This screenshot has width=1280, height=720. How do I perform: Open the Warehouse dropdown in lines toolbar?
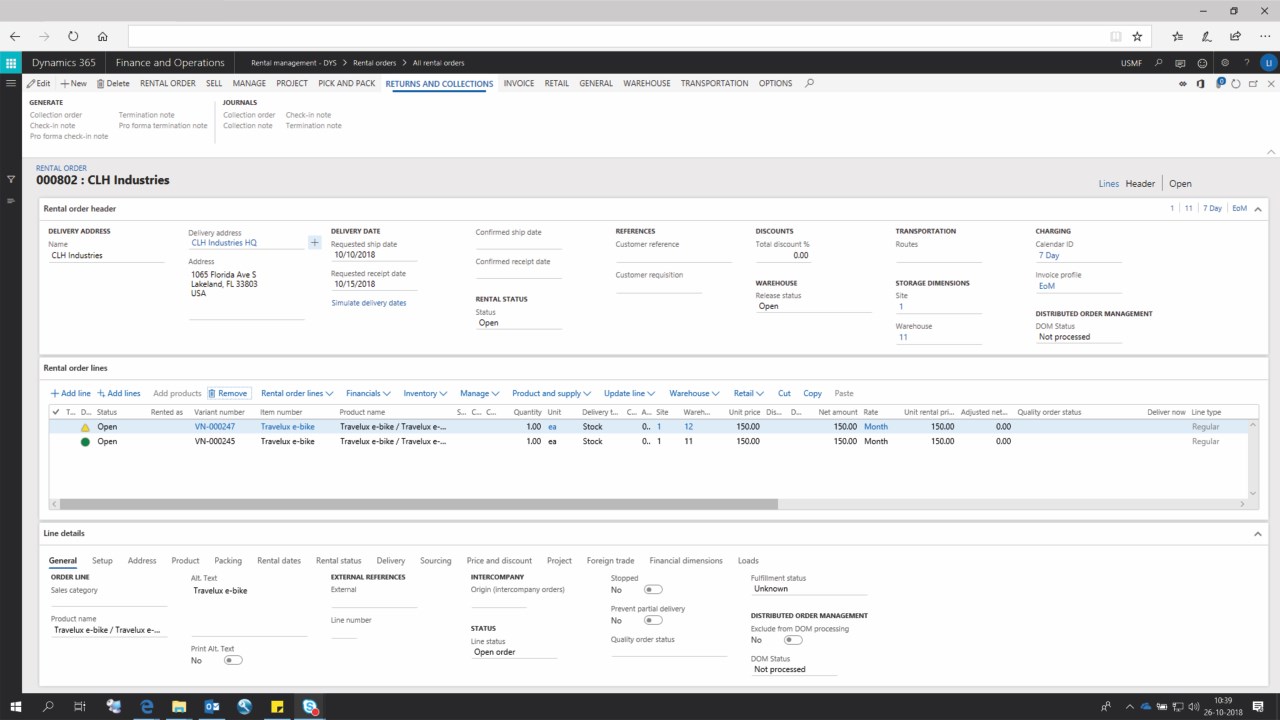coord(694,393)
